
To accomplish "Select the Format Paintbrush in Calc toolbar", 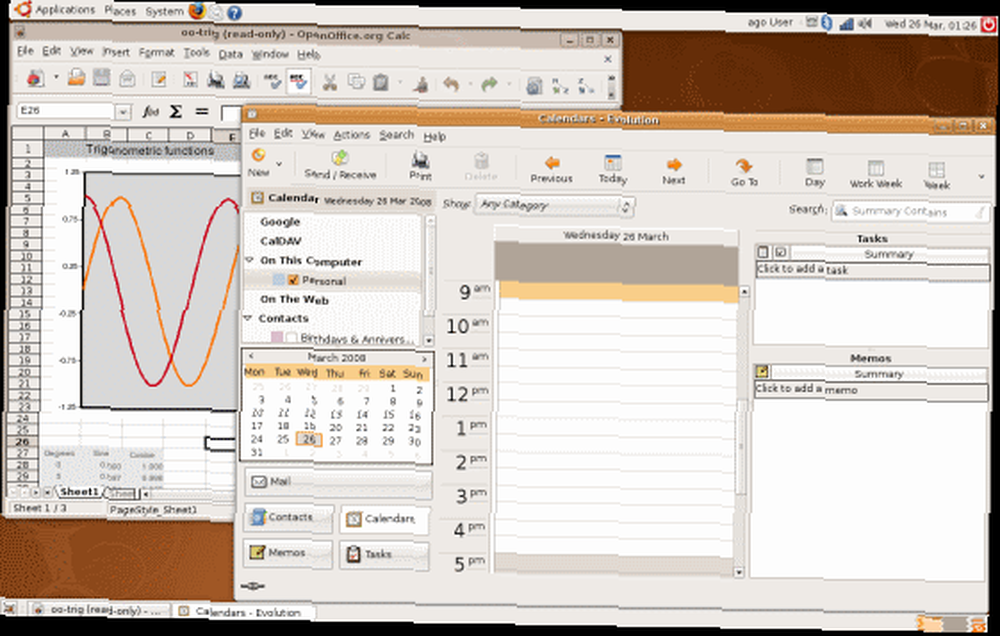I will tap(420, 84).
